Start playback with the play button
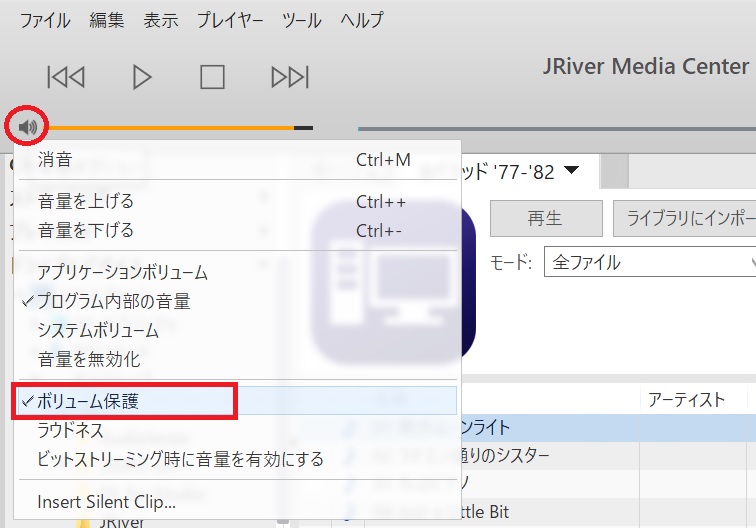Screen dimensions: 756x528 (142, 77)
